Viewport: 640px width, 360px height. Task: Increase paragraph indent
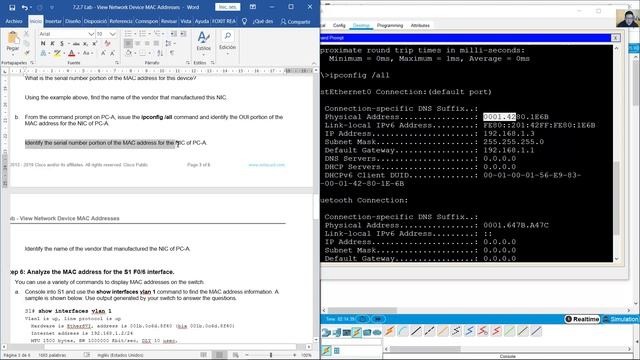point(183,34)
